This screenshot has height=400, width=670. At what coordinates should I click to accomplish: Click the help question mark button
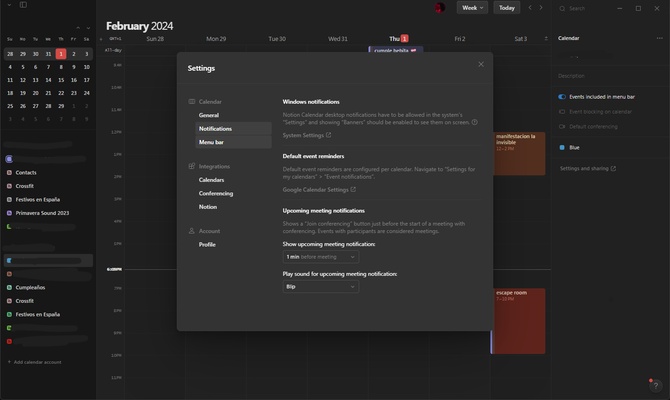[655, 386]
